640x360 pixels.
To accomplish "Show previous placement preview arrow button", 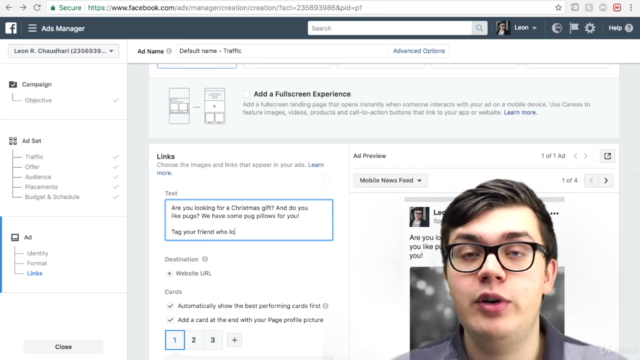I will [591, 180].
